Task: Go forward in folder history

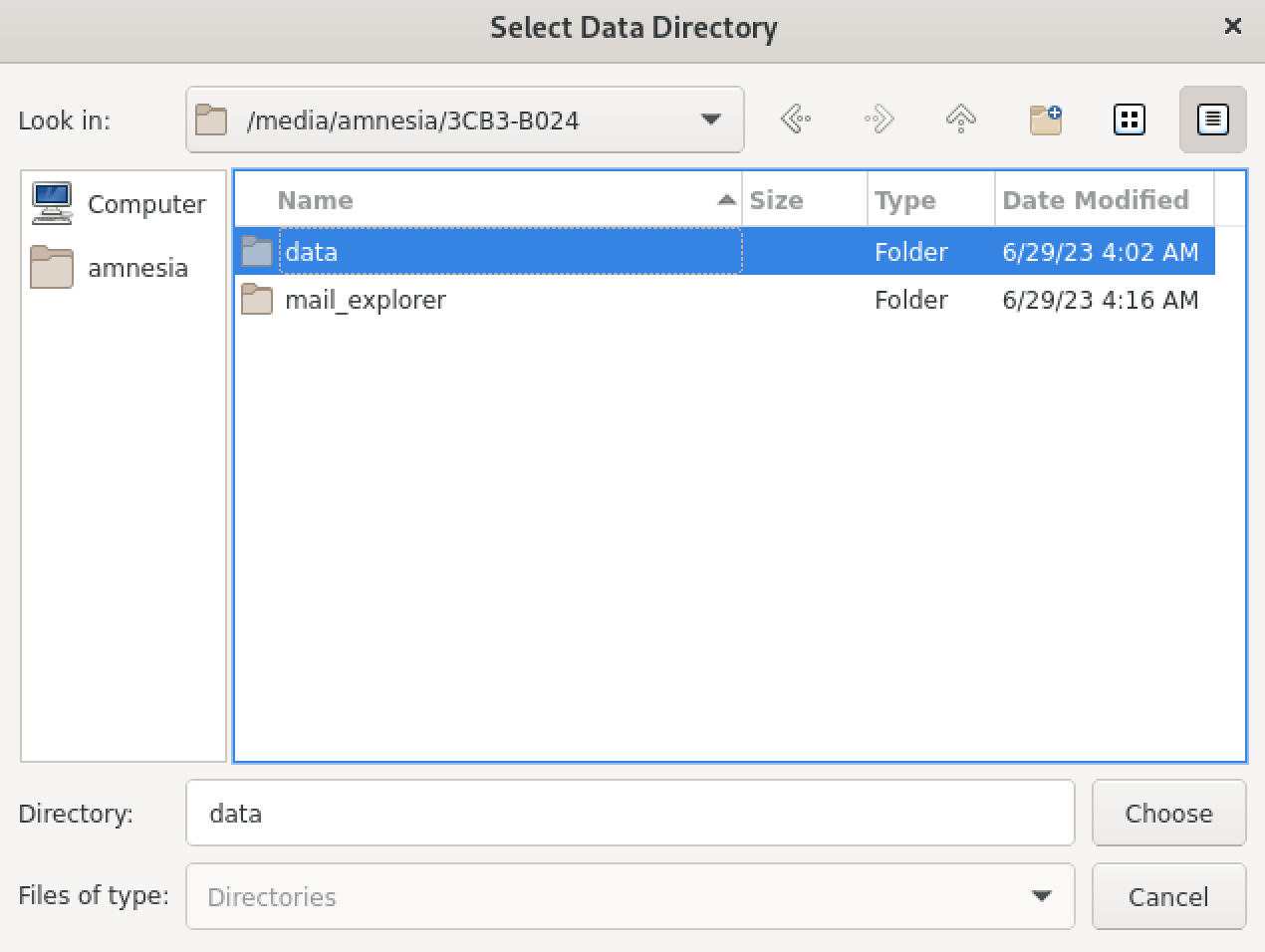Action: pos(878,119)
